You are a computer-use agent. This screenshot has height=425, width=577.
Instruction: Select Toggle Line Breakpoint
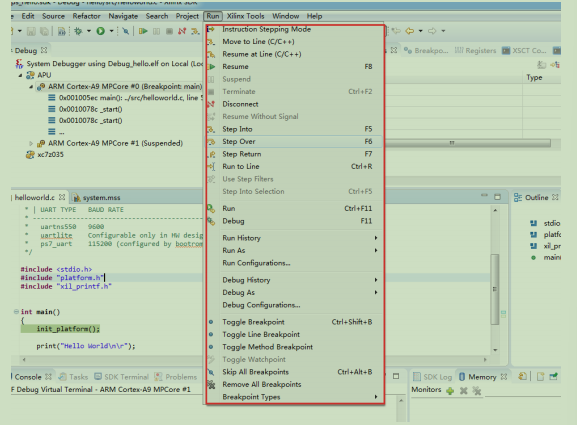click(294, 334)
